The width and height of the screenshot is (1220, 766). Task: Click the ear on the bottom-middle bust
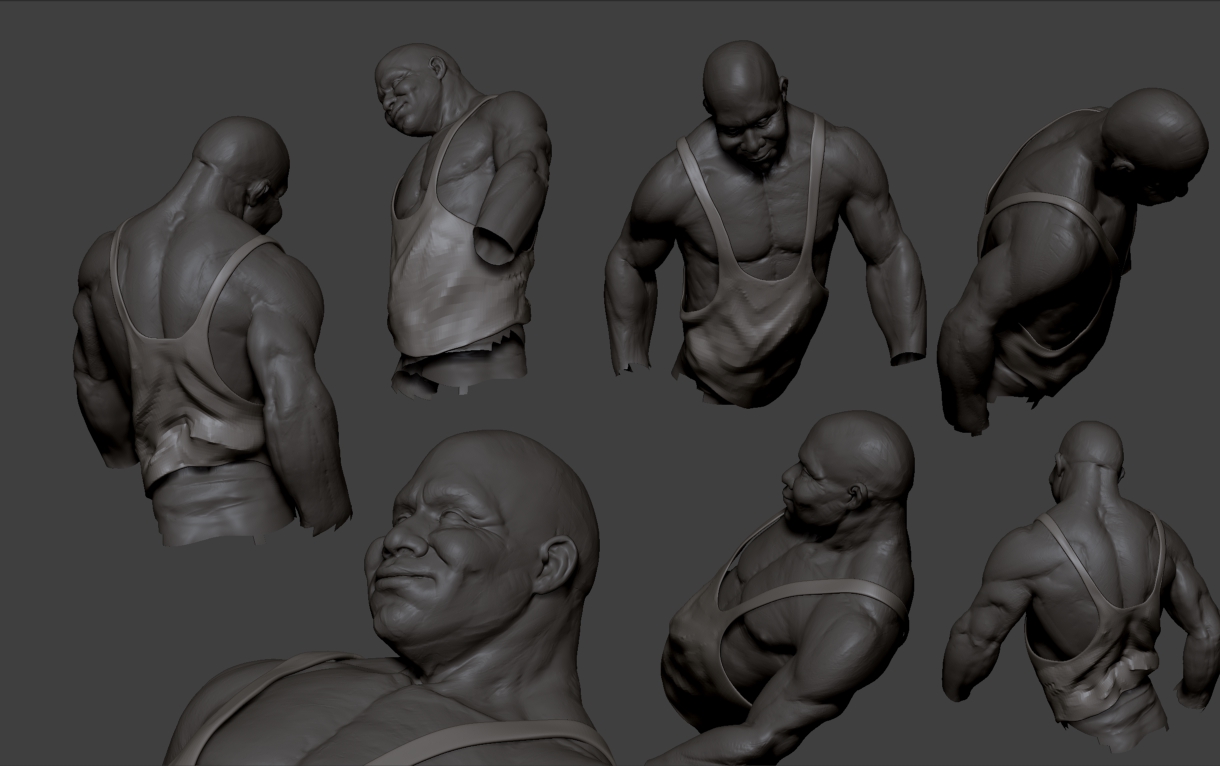pyautogui.click(x=855, y=493)
